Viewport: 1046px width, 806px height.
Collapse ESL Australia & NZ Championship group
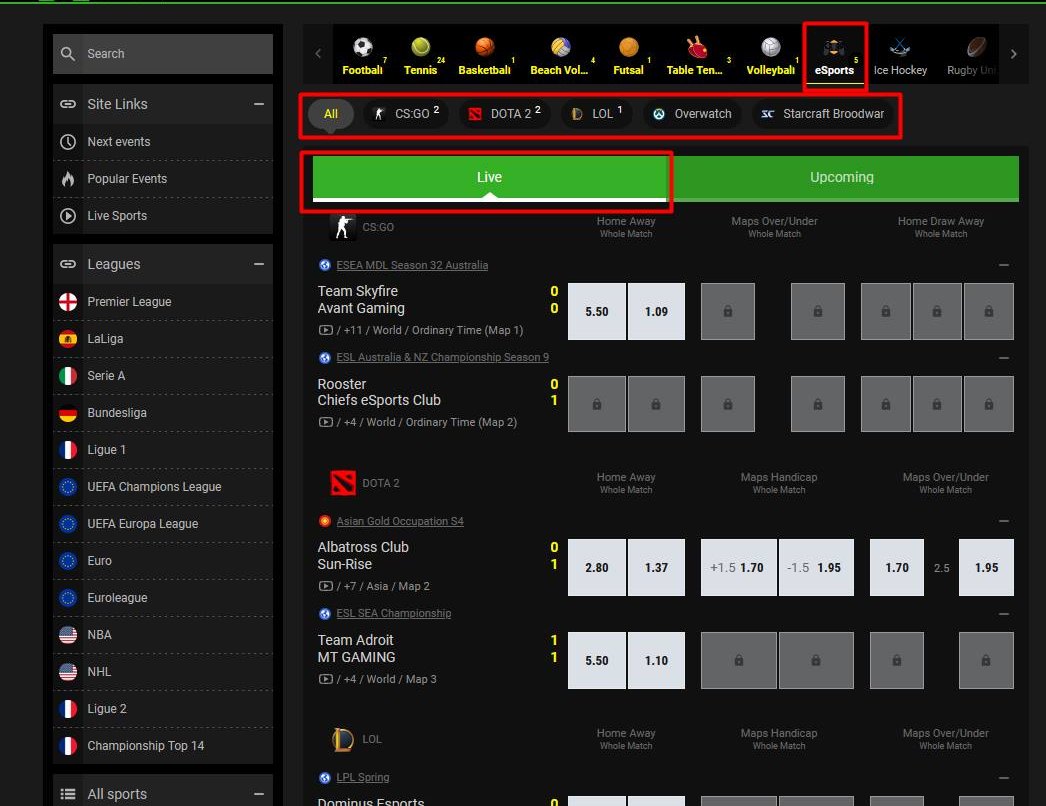click(x=1003, y=358)
